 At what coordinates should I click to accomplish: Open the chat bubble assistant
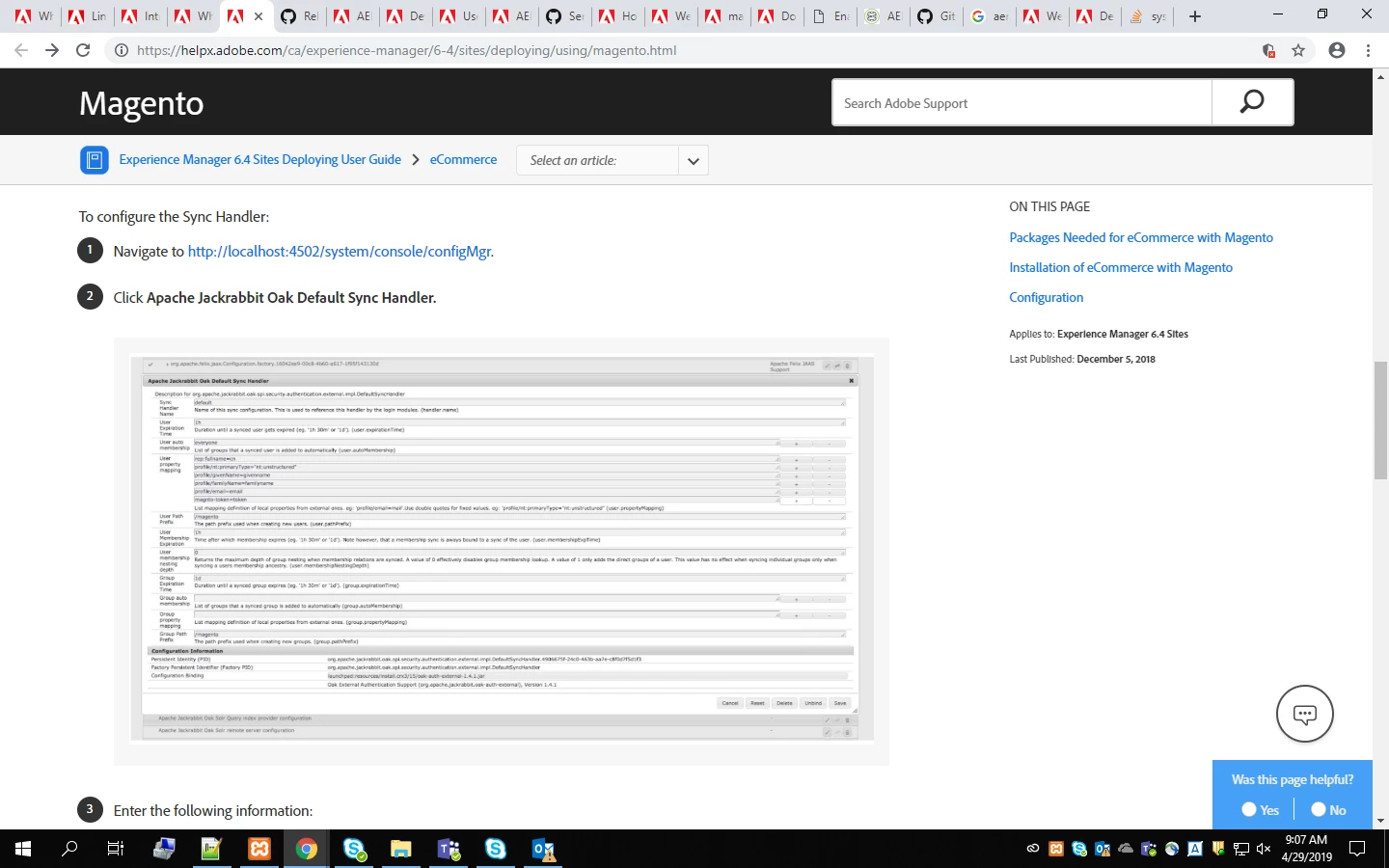click(x=1304, y=714)
